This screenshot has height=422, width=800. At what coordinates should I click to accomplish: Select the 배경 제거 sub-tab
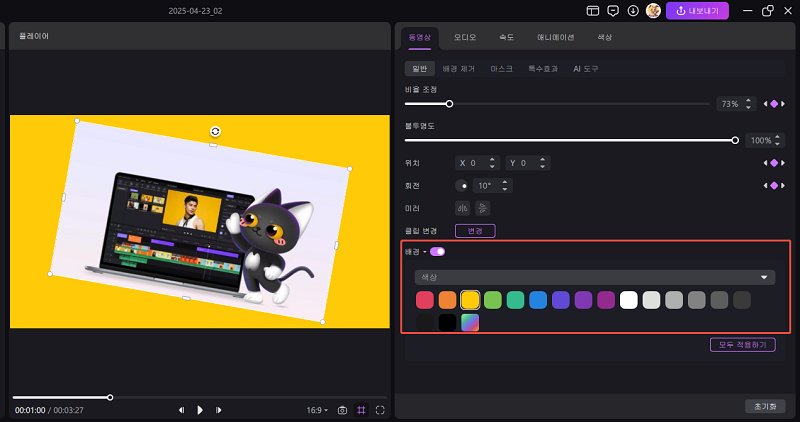coord(459,68)
